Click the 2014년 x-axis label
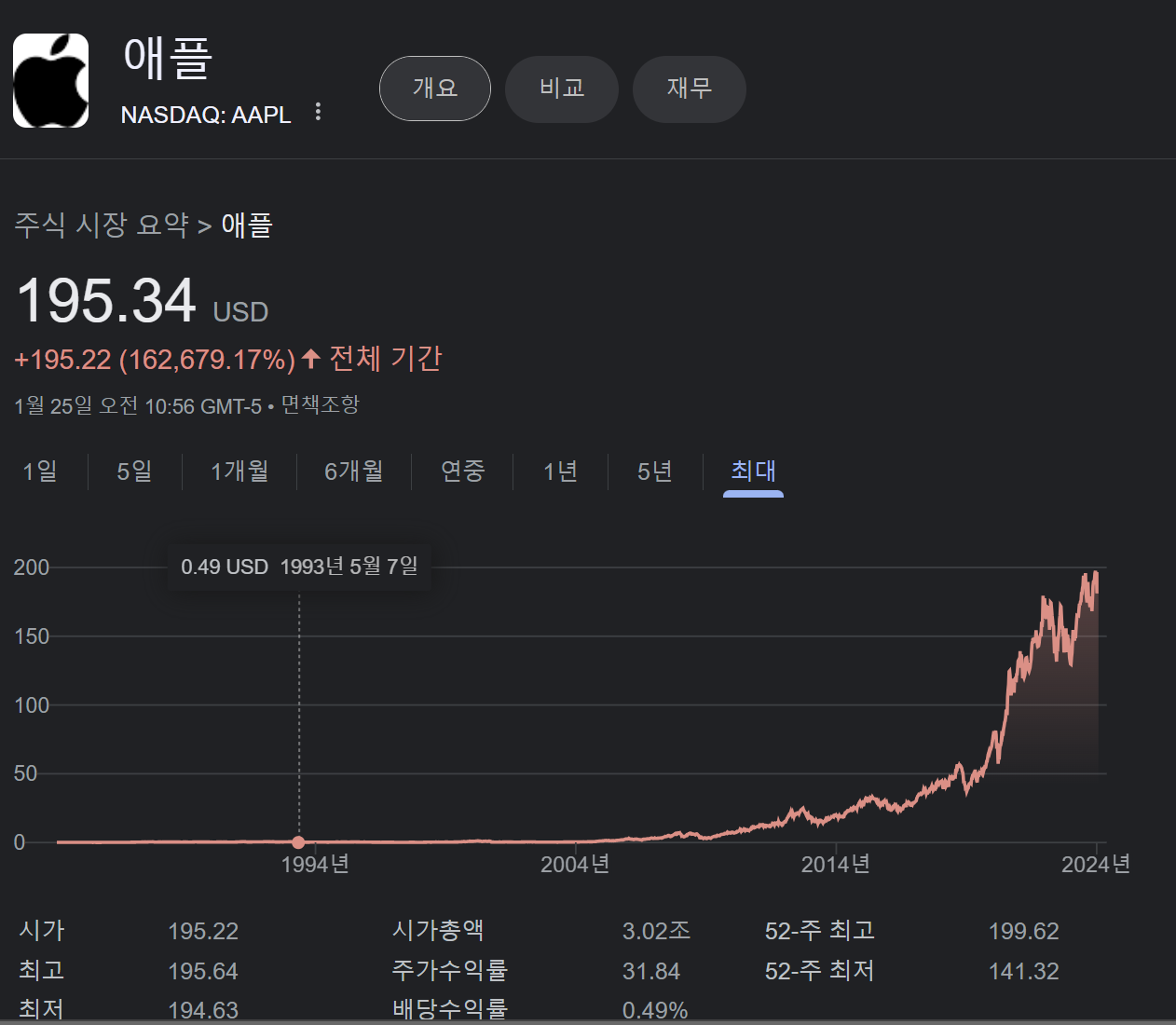Viewport: 1176px width, 1025px height. (x=836, y=865)
